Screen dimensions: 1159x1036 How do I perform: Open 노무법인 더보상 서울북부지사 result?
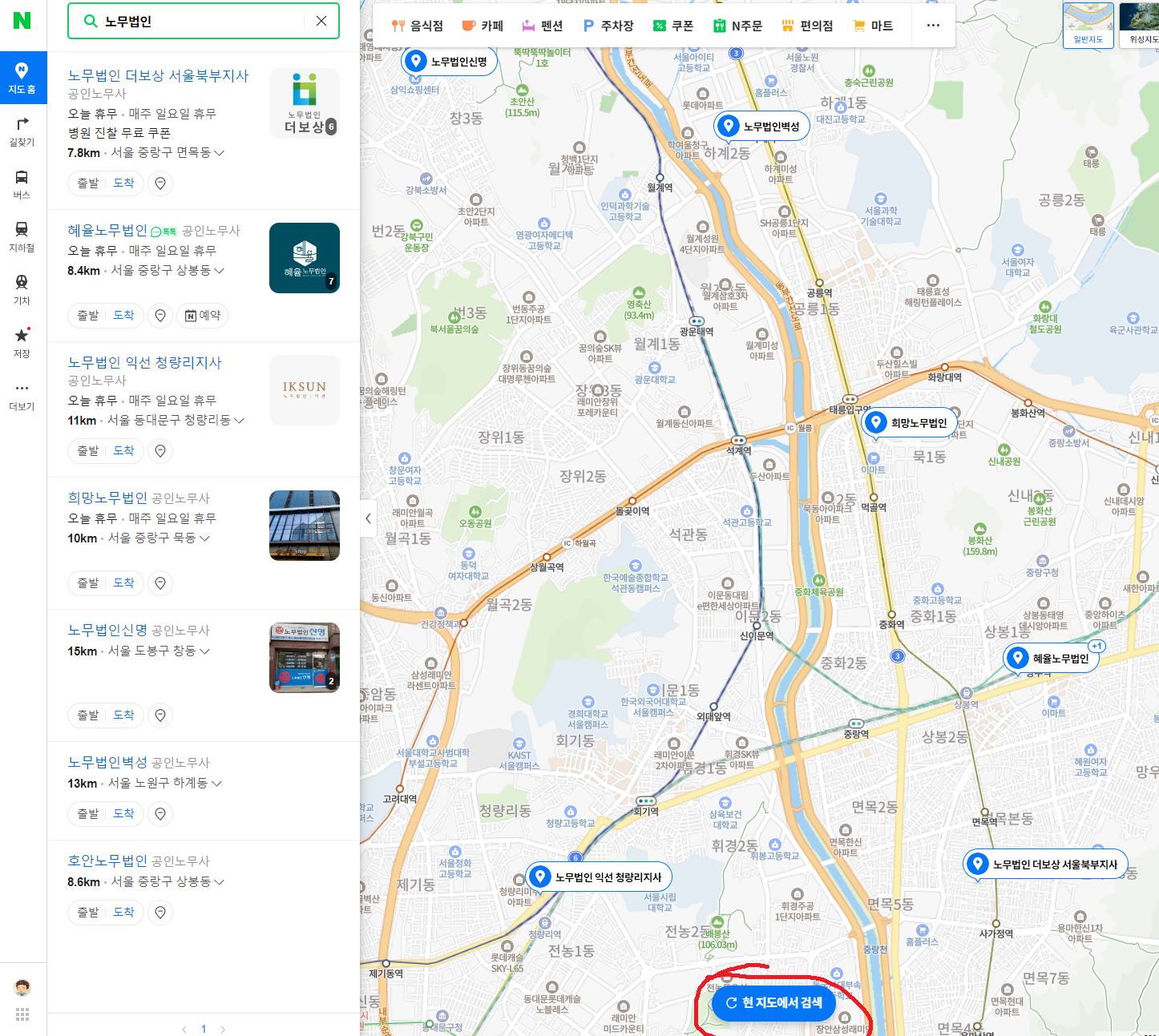click(159, 75)
